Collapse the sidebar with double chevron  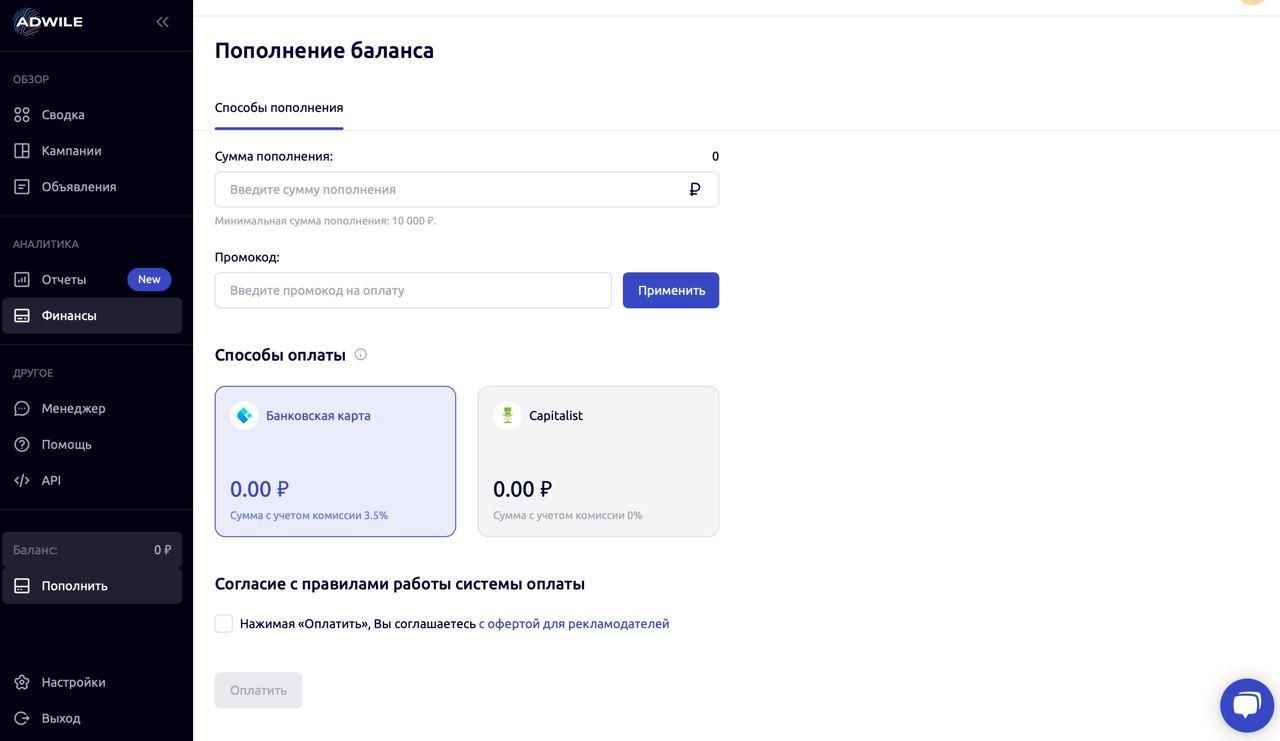coord(162,21)
